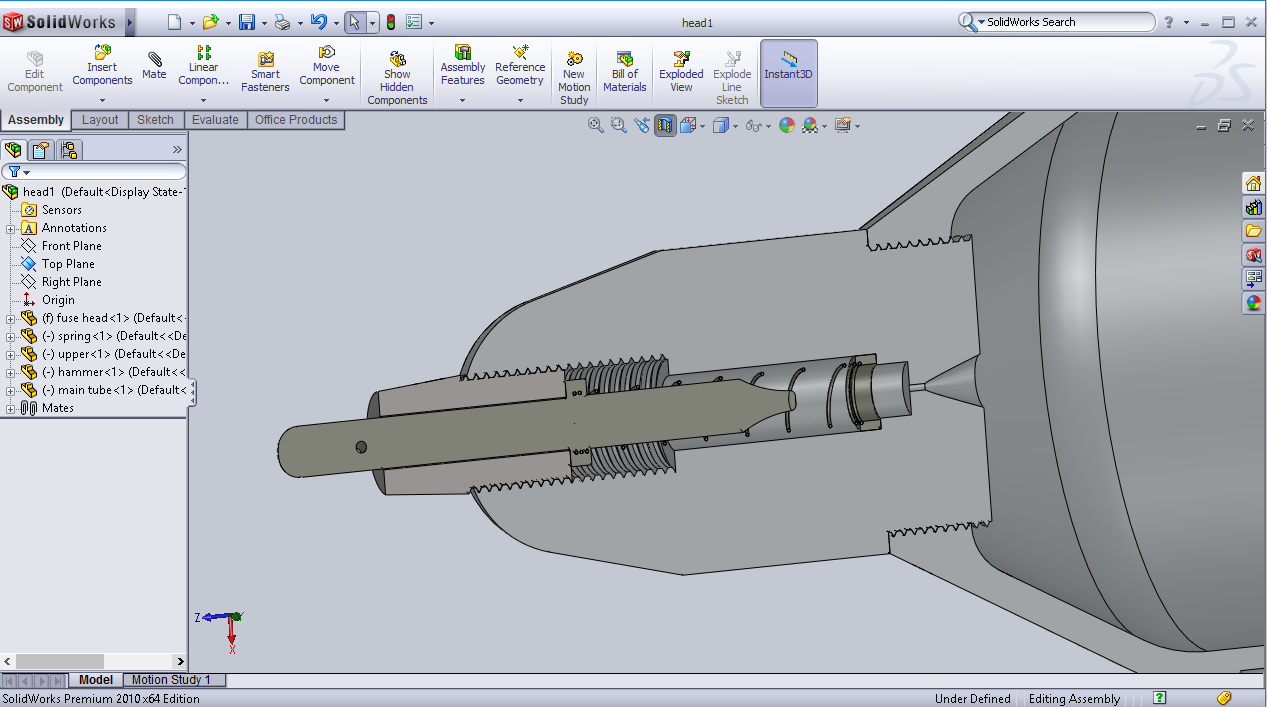Switch to the Layout tab

[100, 120]
